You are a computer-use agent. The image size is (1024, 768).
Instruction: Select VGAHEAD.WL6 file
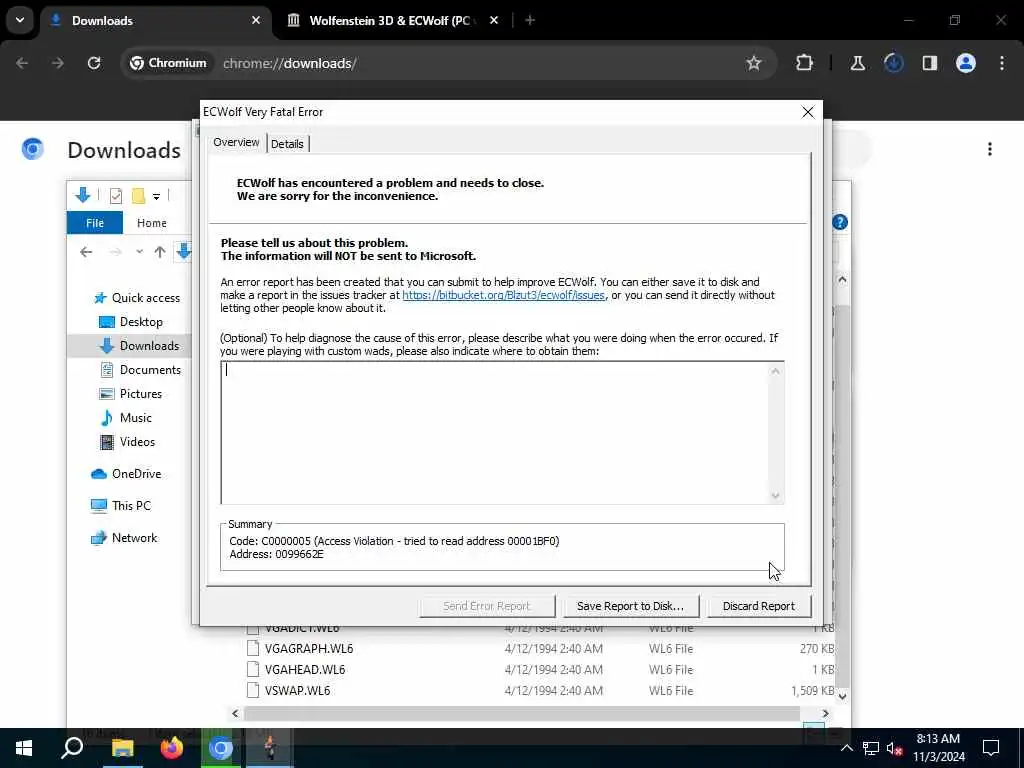point(305,670)
